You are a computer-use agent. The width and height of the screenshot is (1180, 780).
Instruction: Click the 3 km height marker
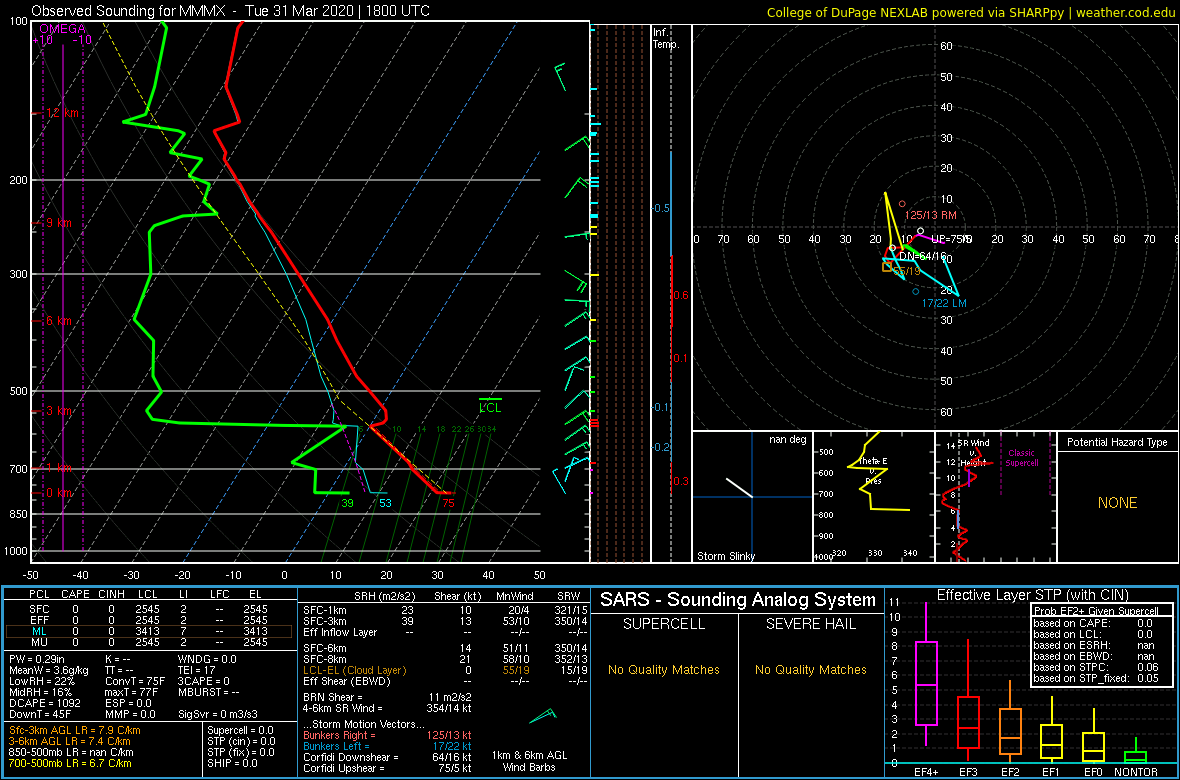pyautogui.click(x=58, y=411)
